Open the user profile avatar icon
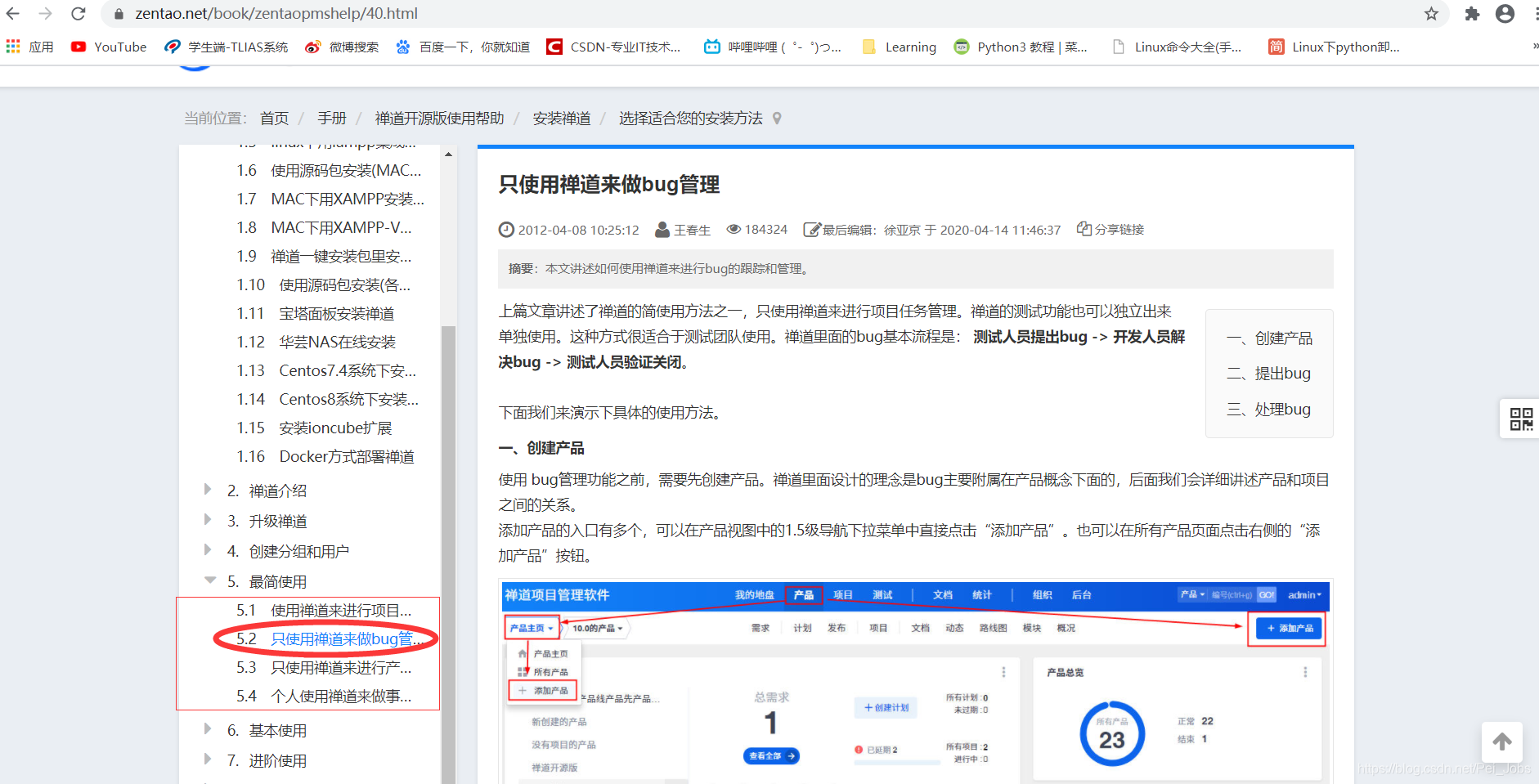Viewport: 1539px width, 784px height. pyautogui.click(x=1505, y=13)
